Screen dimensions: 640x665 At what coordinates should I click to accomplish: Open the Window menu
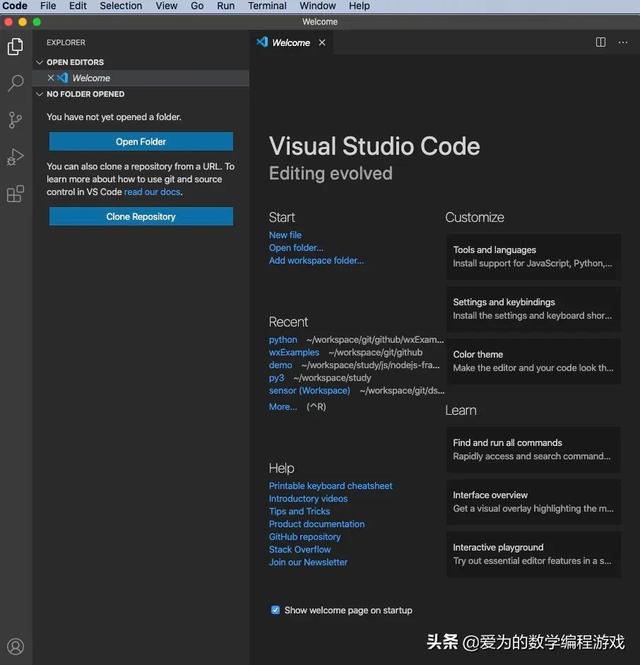pyautogui.click(x=318, y=6)
